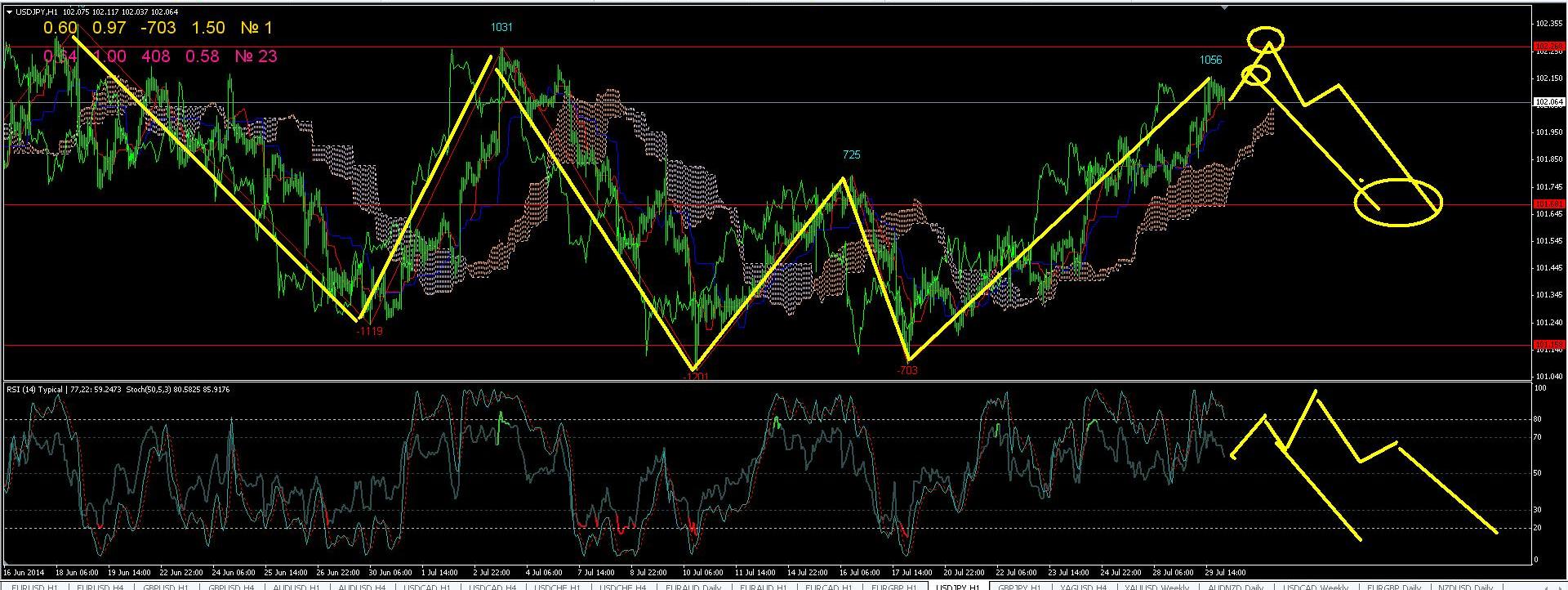Open the EURAUD,Daily chart tab
The image size is (1568, 590).
693,586
